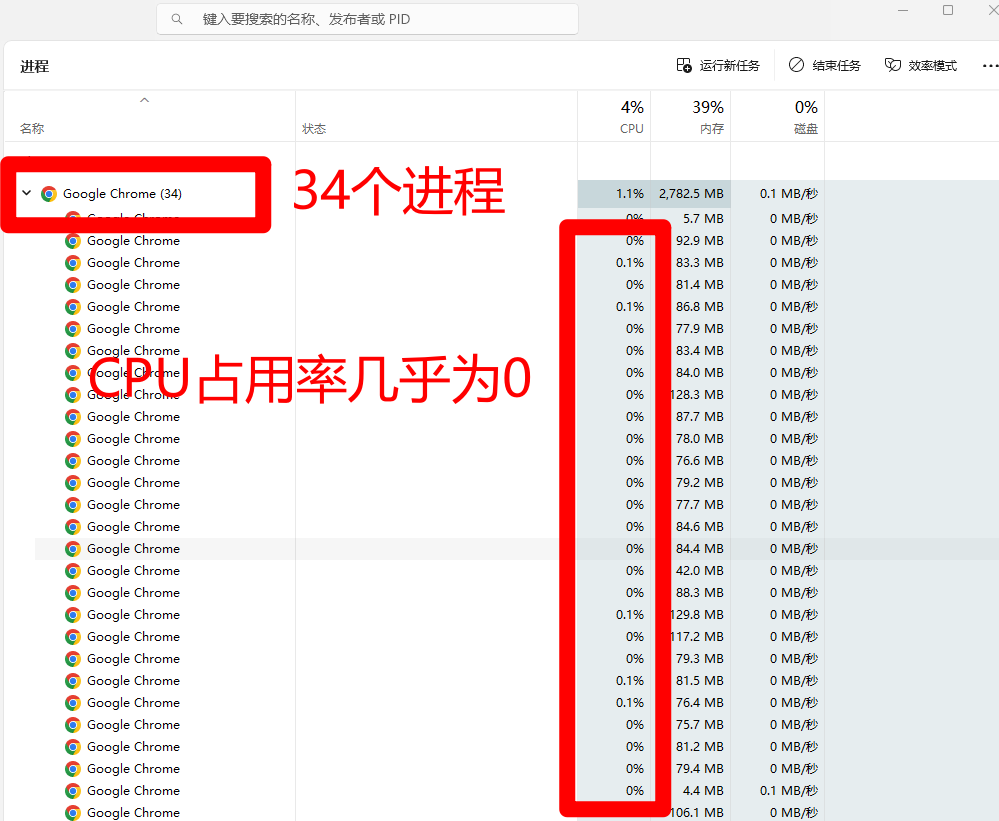This screenshot has width=999, height=821.
Task: Focus the name, publisher or PID search field
Action: [368, 19]
